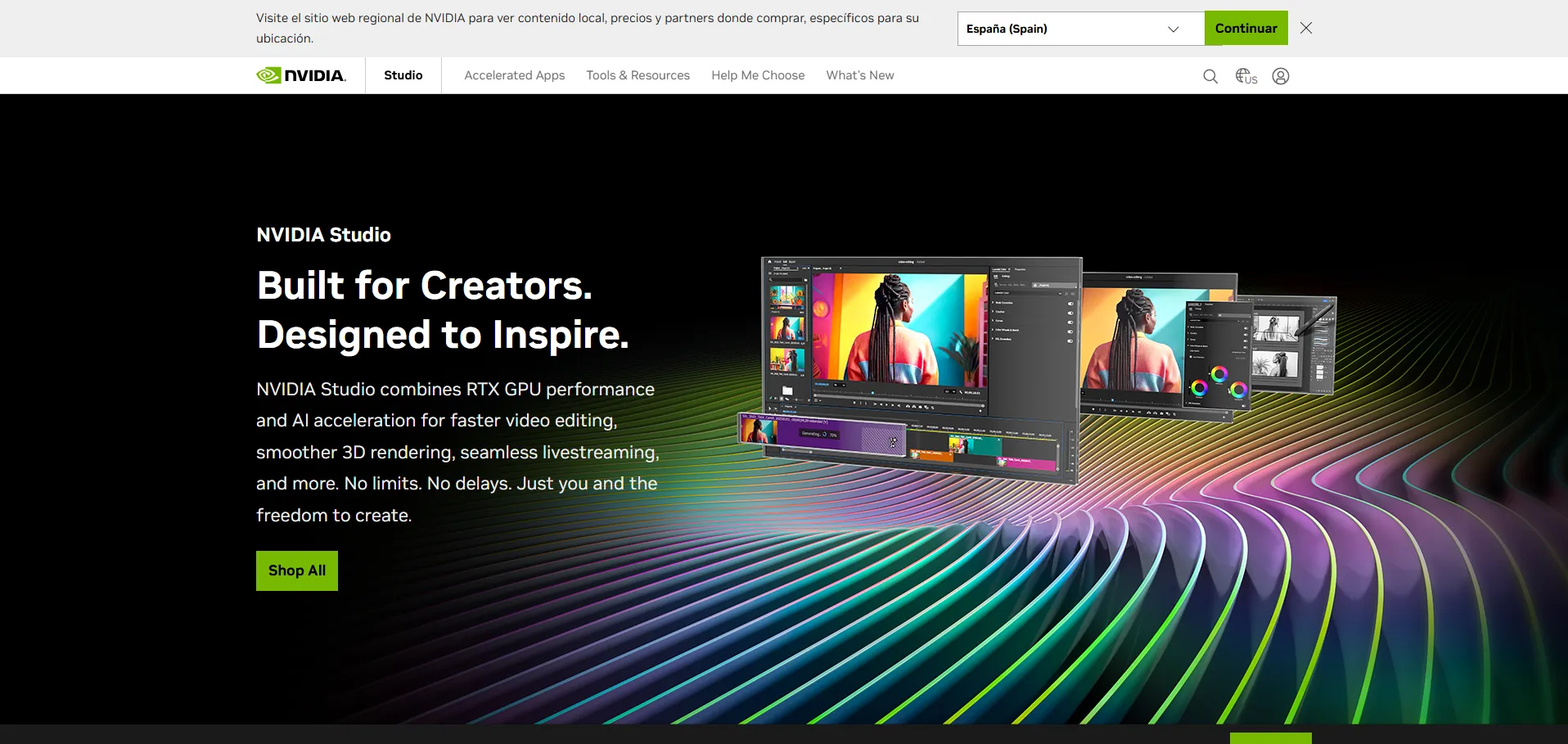Click the NVIDIA logo
The width and height of the screenshot is (1568, 744).
(x=301, y=75)
